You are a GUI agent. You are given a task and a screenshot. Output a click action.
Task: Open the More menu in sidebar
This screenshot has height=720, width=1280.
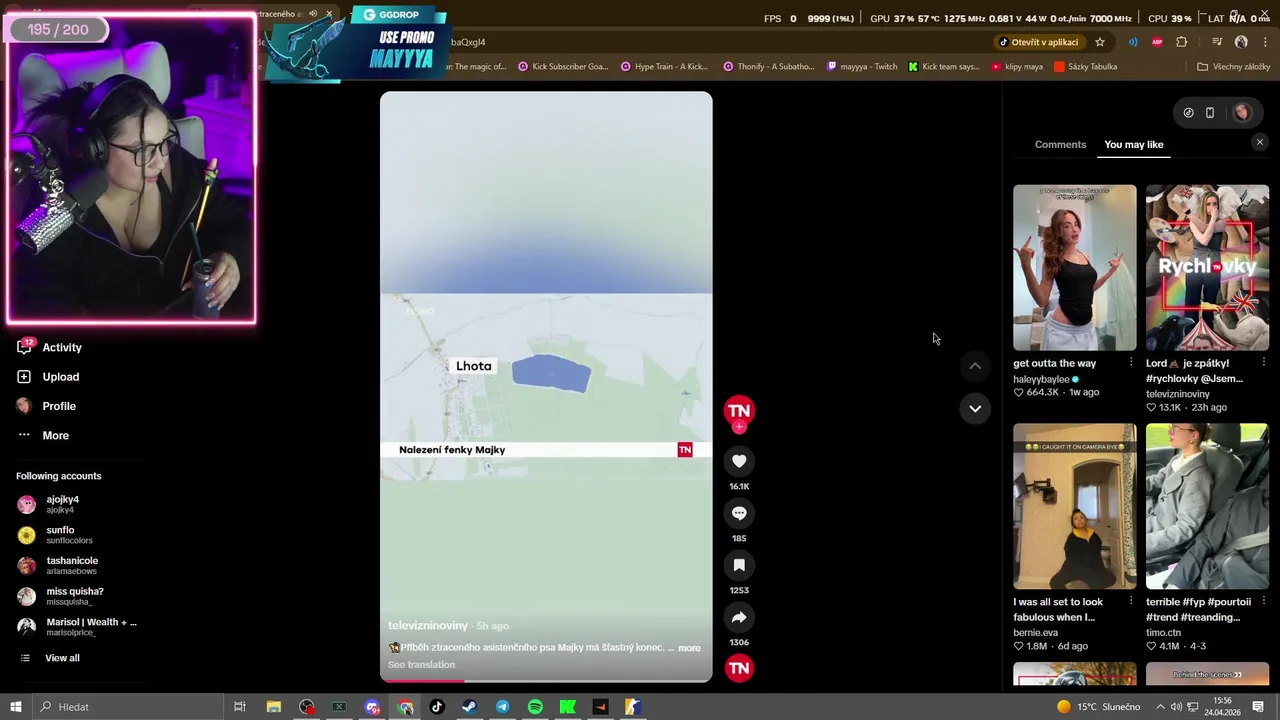[43, 435]
